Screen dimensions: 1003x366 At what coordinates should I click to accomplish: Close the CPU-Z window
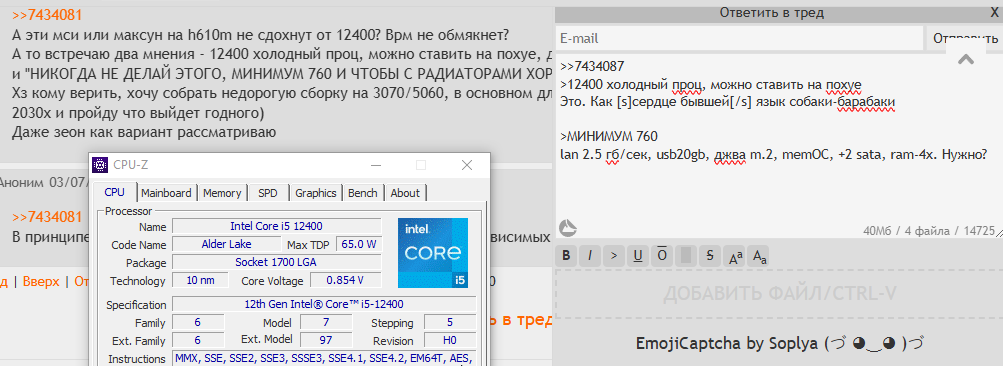[466, 165]
